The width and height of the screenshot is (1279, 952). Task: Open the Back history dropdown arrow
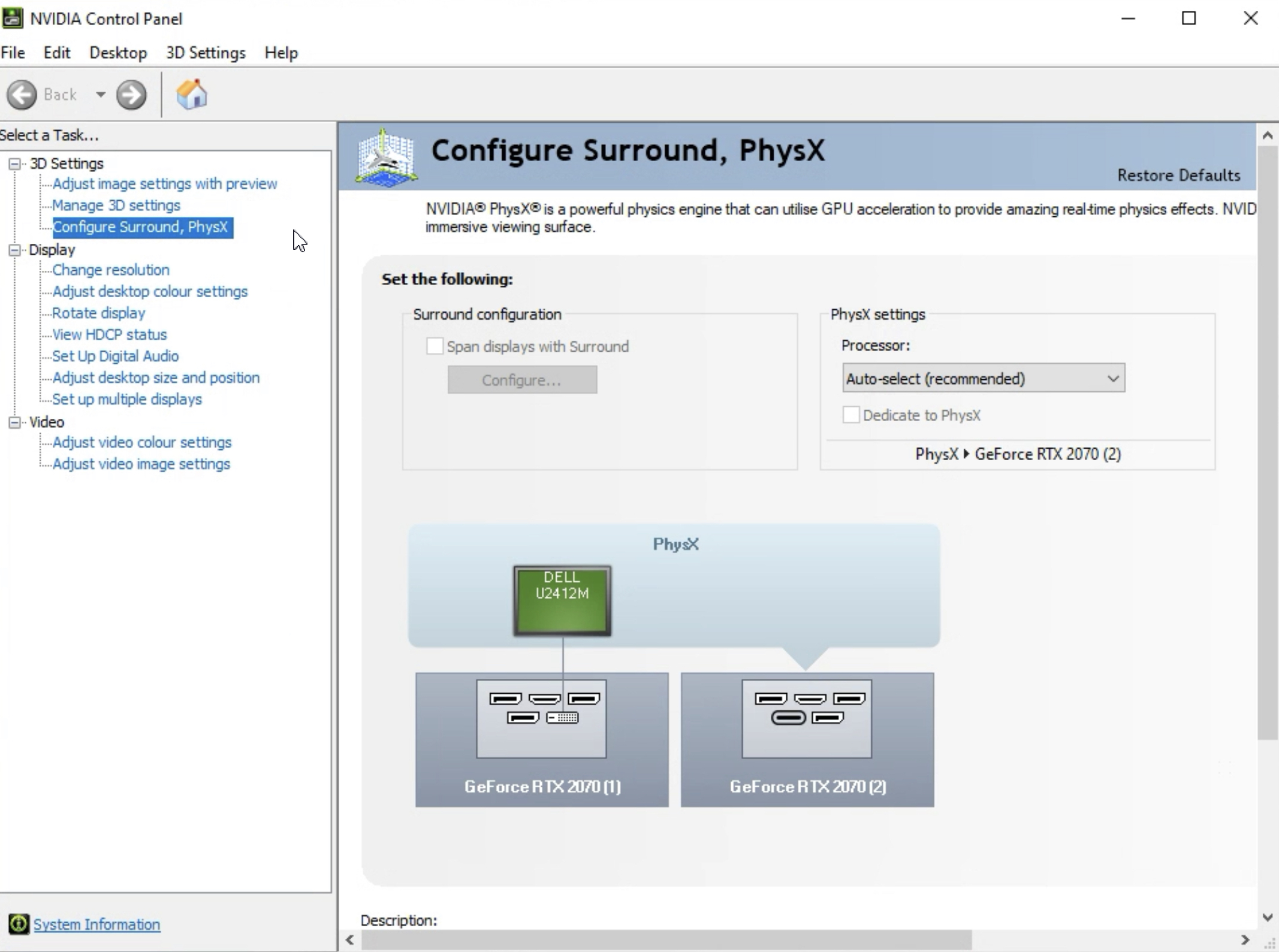point(101,95)
